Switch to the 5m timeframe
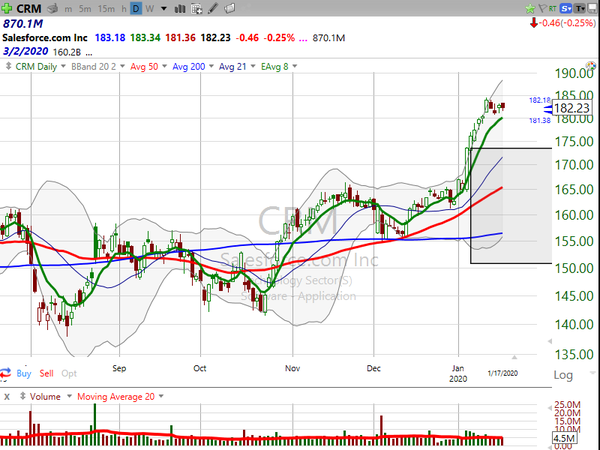The image size is (600, 450). (x=85, y=9)
